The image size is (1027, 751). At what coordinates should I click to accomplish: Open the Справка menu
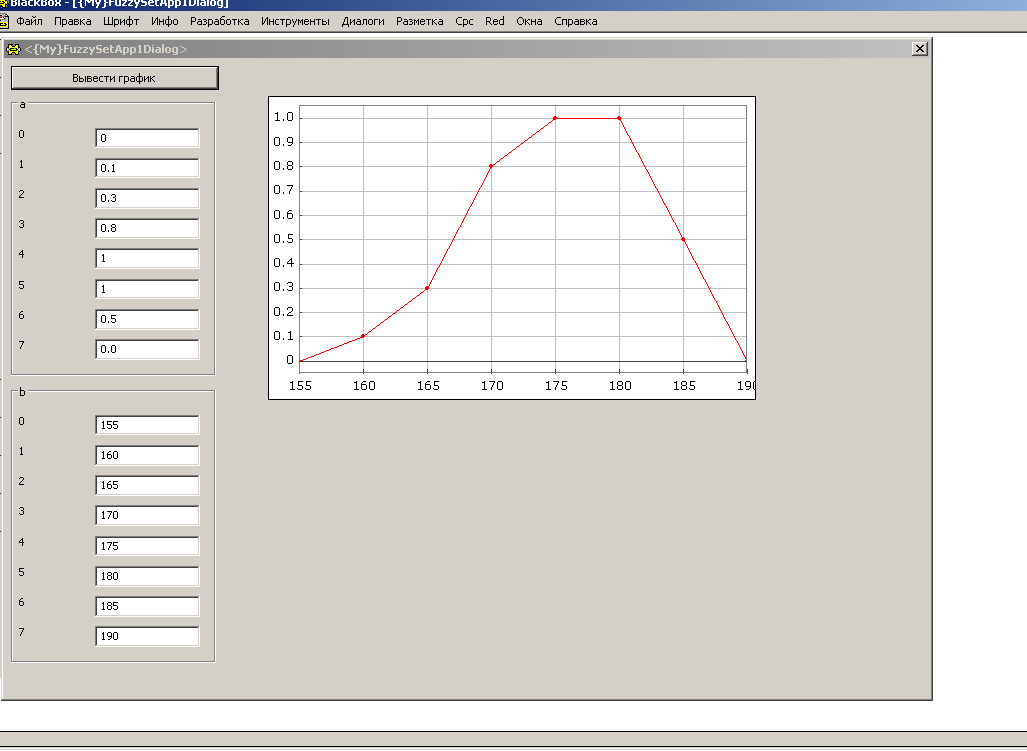pyautogui.click(x=575, y=21)
